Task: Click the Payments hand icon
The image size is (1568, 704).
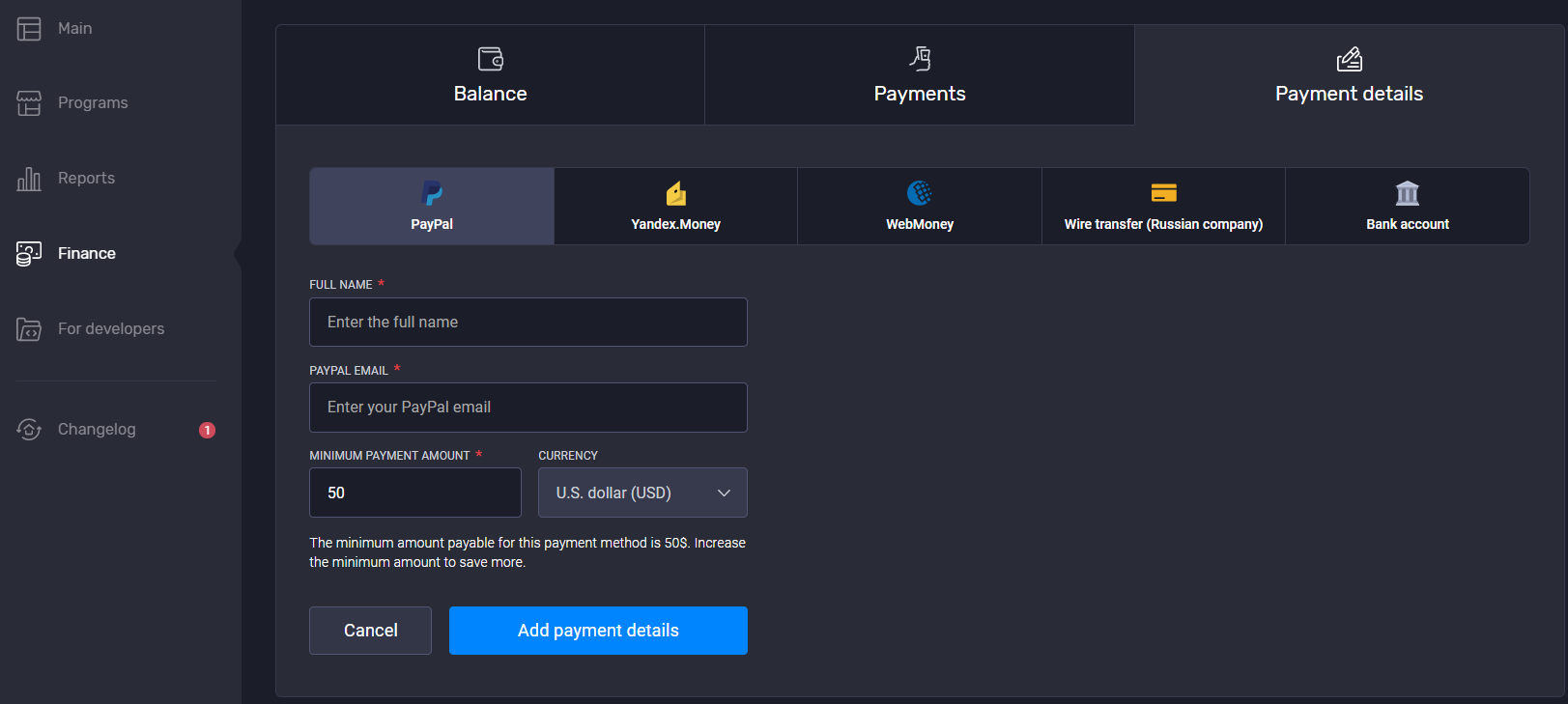Action: (920, 59)
